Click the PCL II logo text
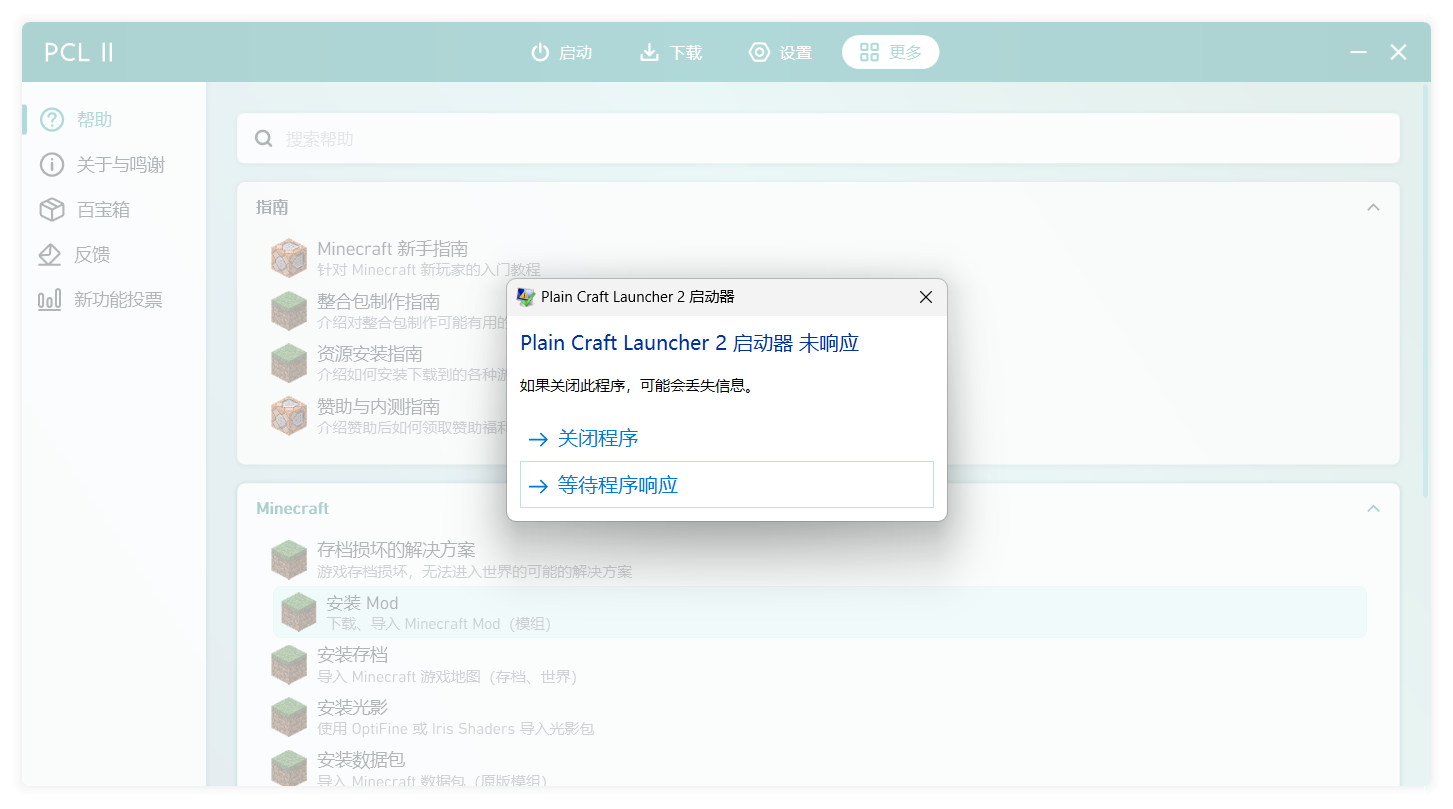The width and height of the screenshot is (1453, 809). [x=79, y=53]
